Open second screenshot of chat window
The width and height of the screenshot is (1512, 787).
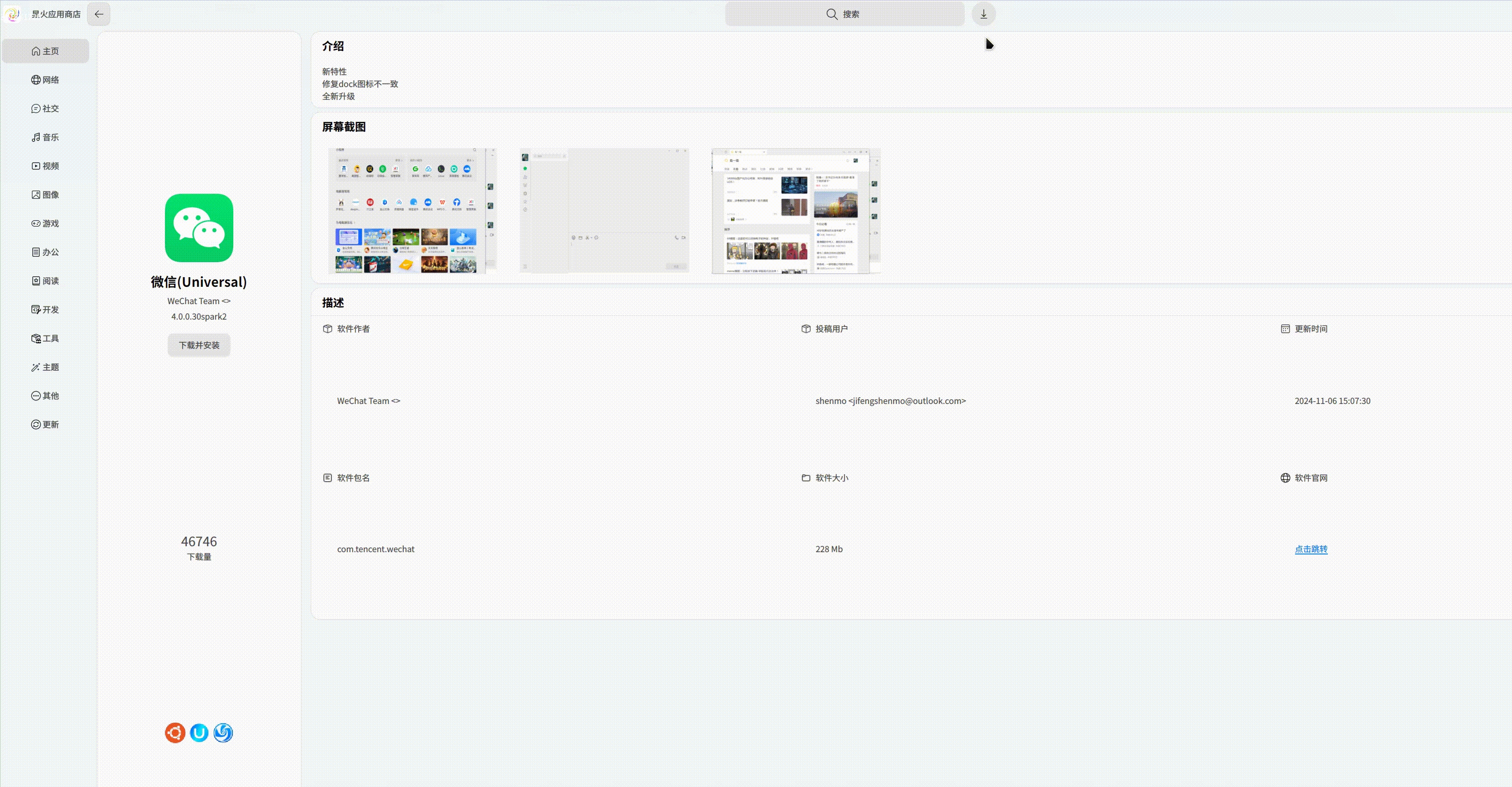(605, 211)
